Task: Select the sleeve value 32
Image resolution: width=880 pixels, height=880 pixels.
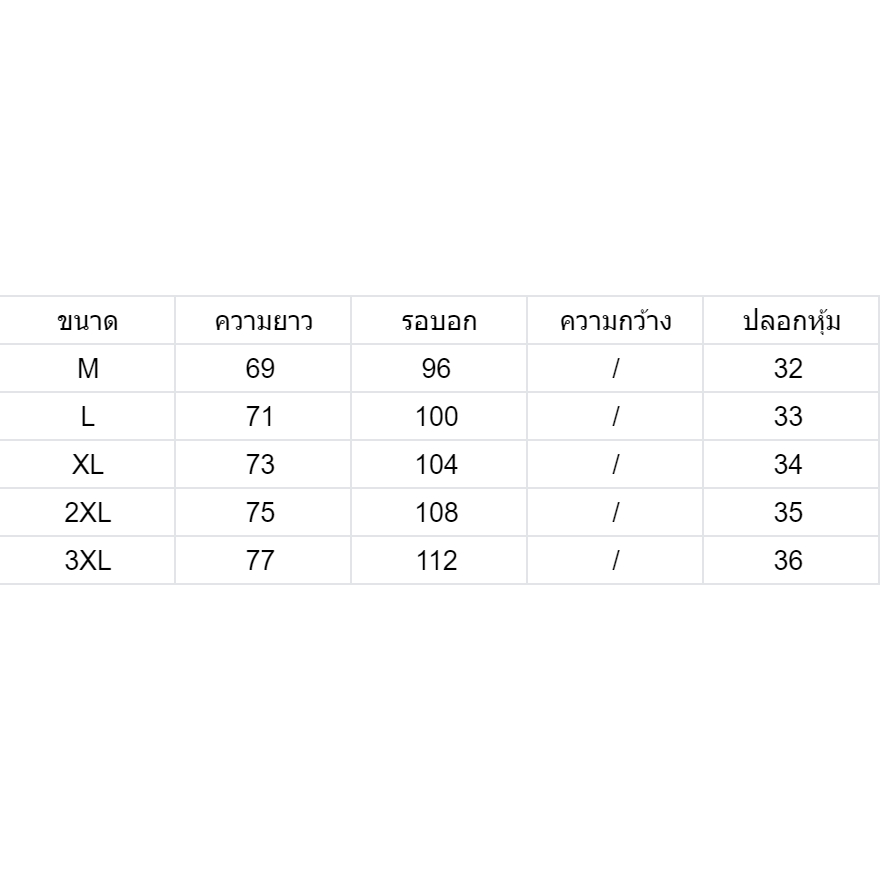Action: click(791, 368)
